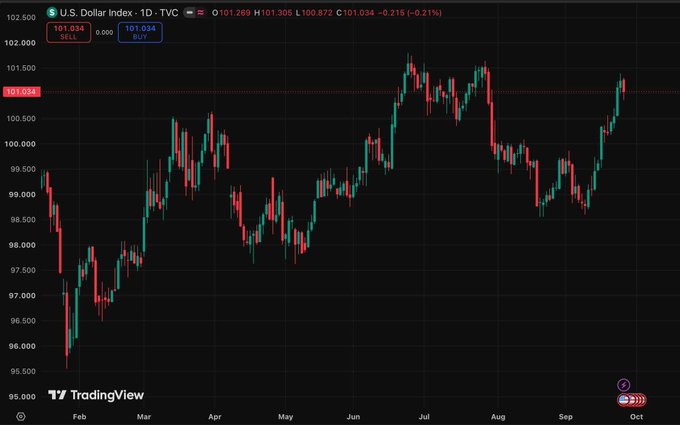This screenshot has height=425, width=680.
Task: Click the 95.000 price axis label
Action: (x=22, y=397)
